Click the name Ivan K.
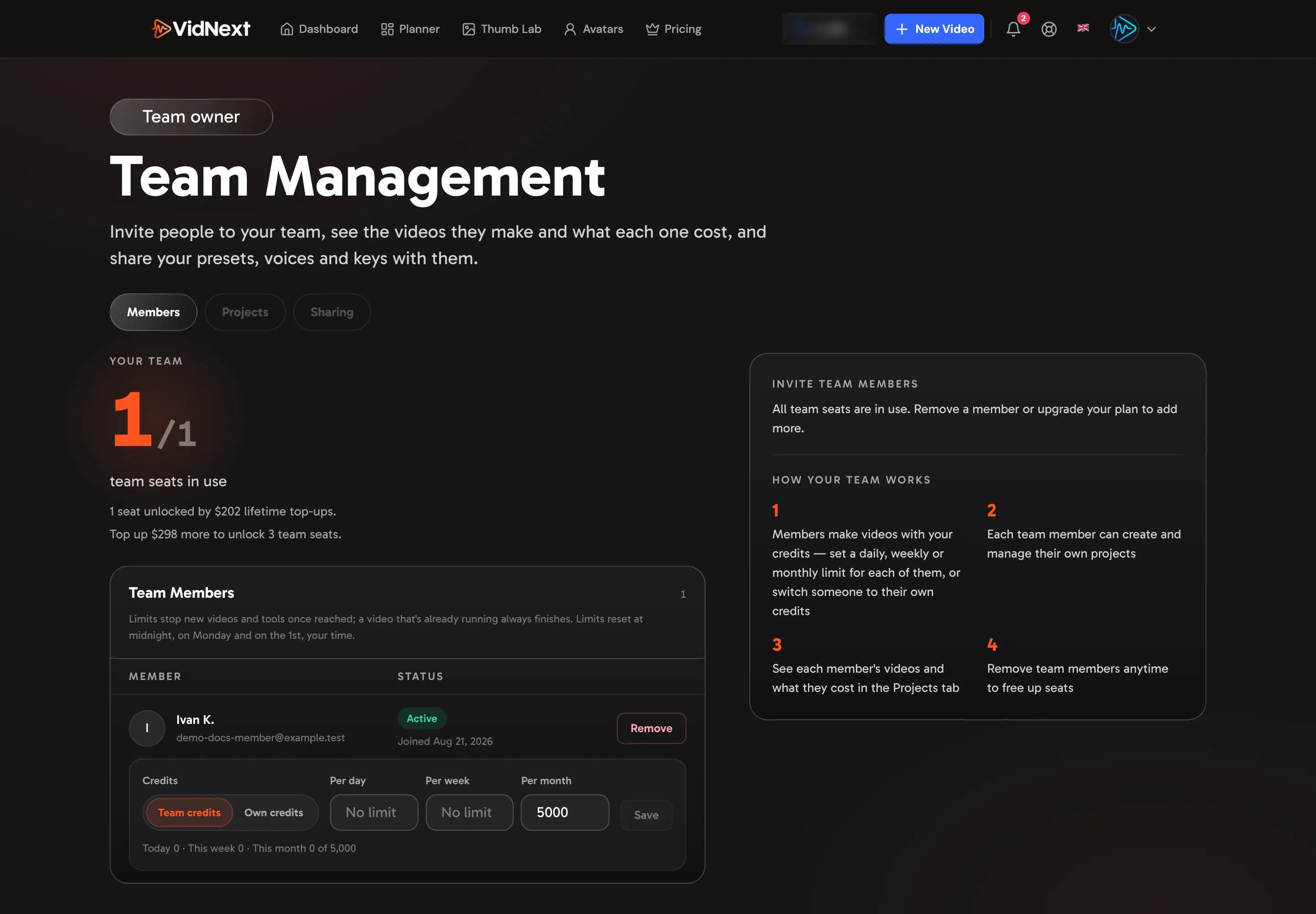 tap(195, 719)
